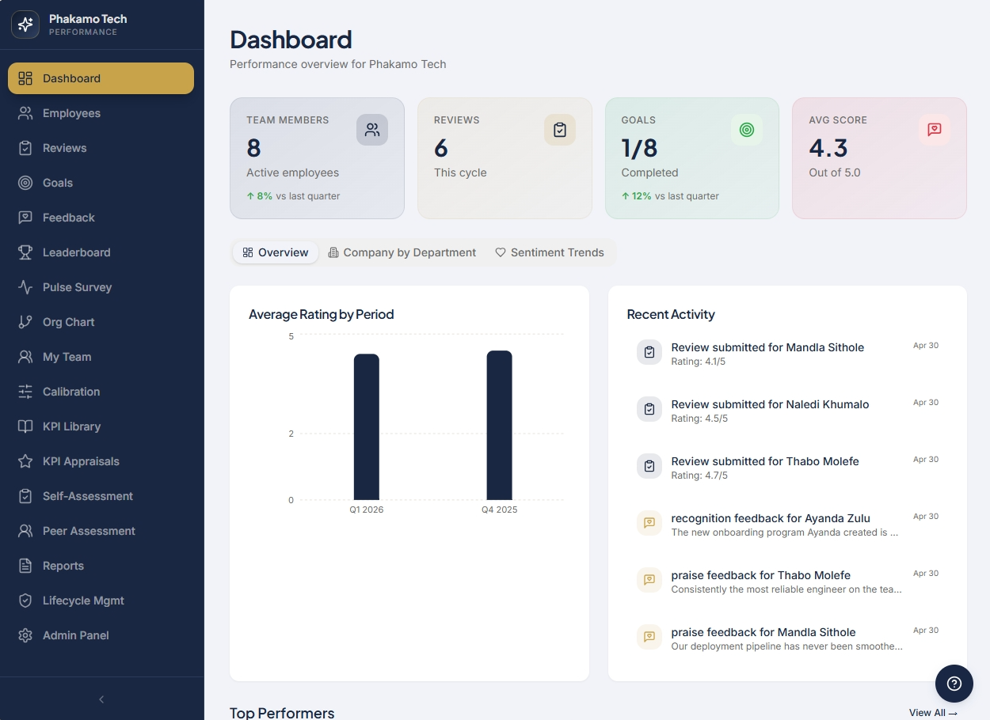
Task: Click the 'Average Rating by Period' title
Action: (321, 315)
